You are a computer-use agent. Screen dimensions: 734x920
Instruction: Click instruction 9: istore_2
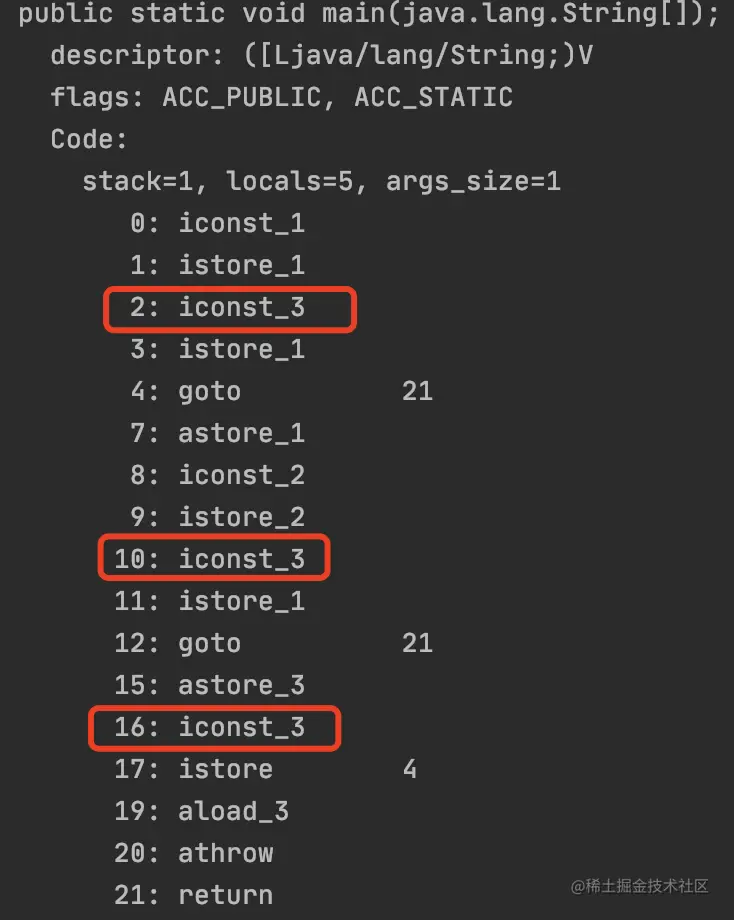(217, 518)
